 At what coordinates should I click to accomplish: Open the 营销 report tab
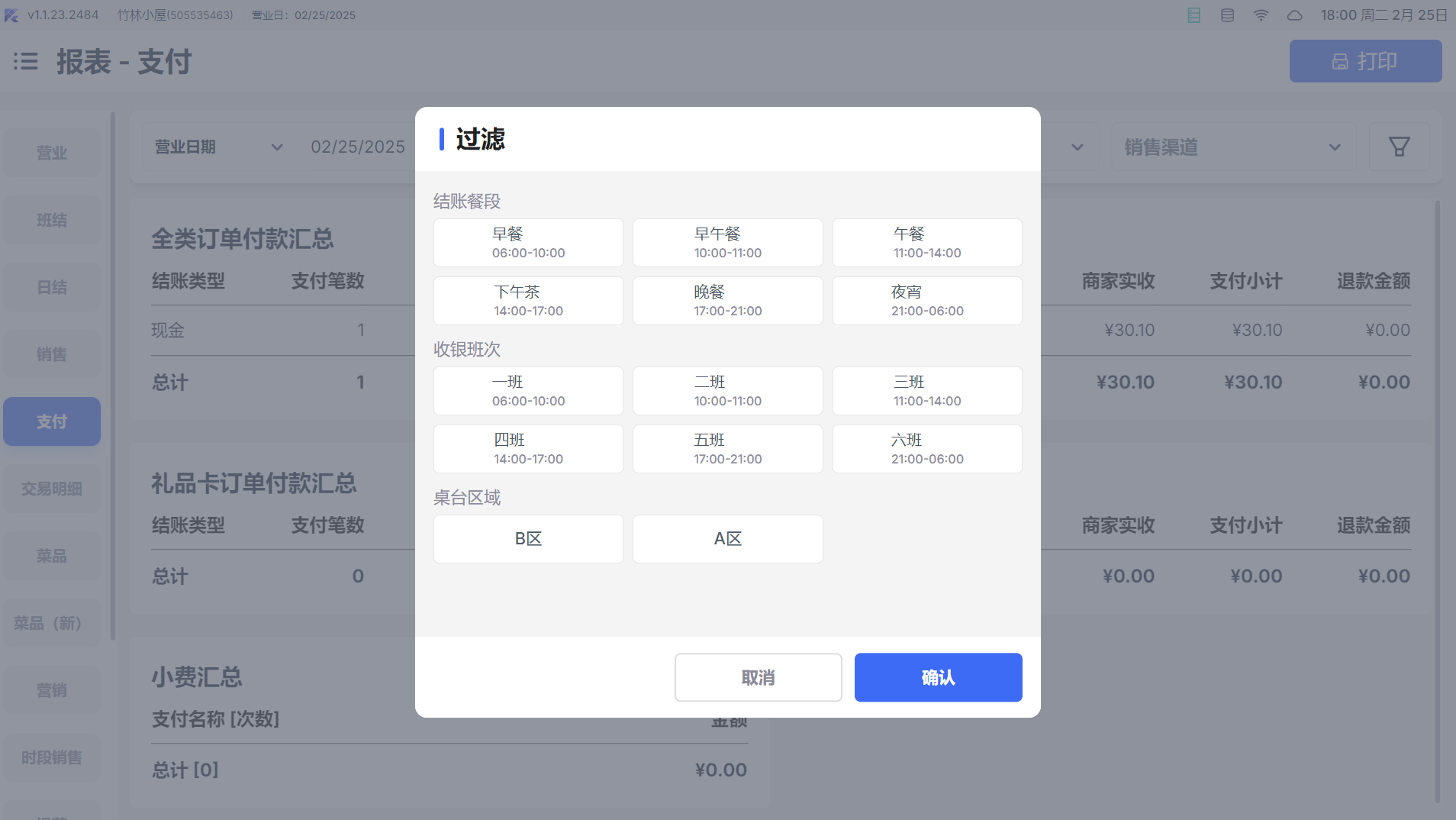point(52,690)
